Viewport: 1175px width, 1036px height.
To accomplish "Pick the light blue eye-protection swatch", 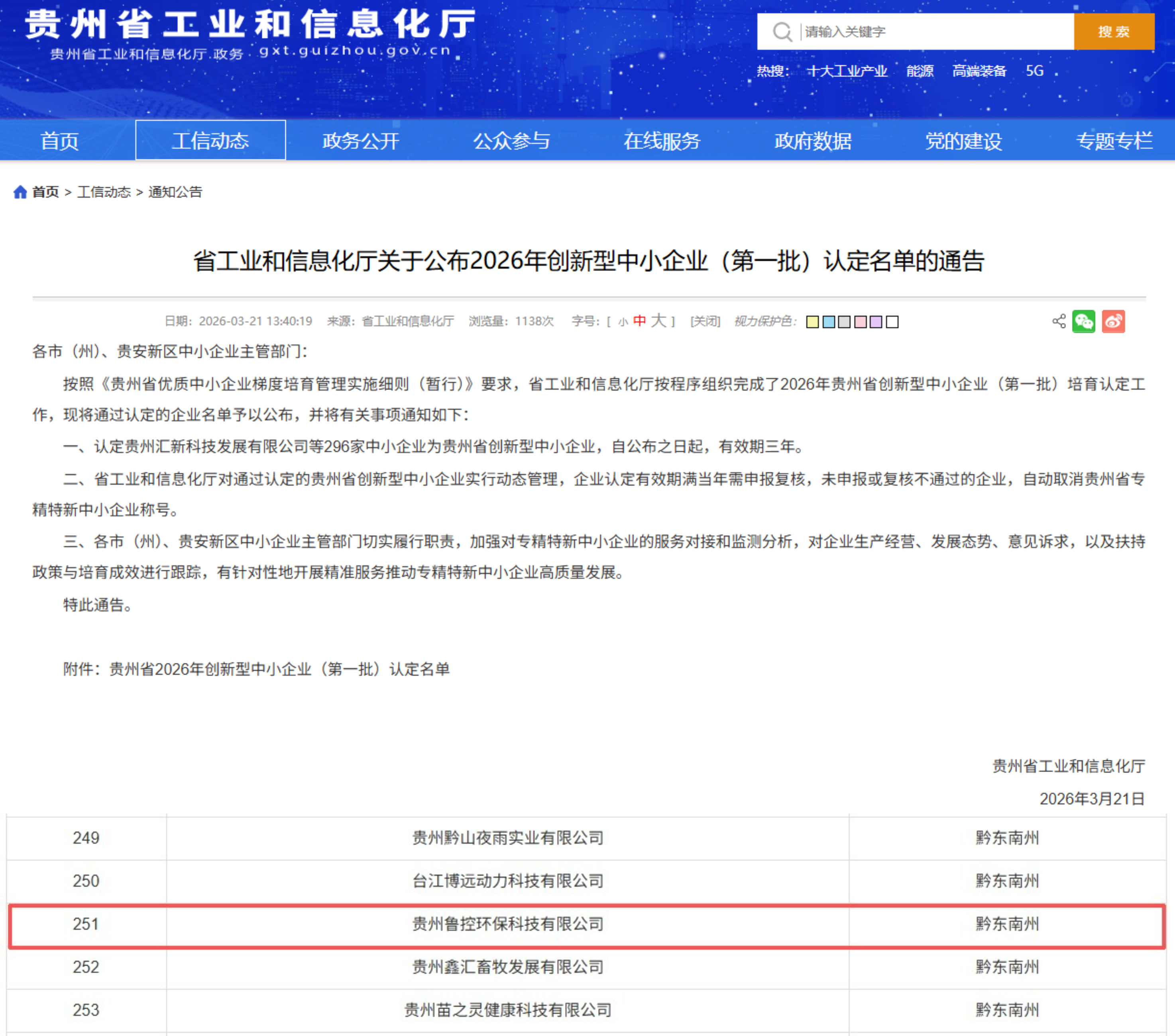I will (x=828, y=321).
